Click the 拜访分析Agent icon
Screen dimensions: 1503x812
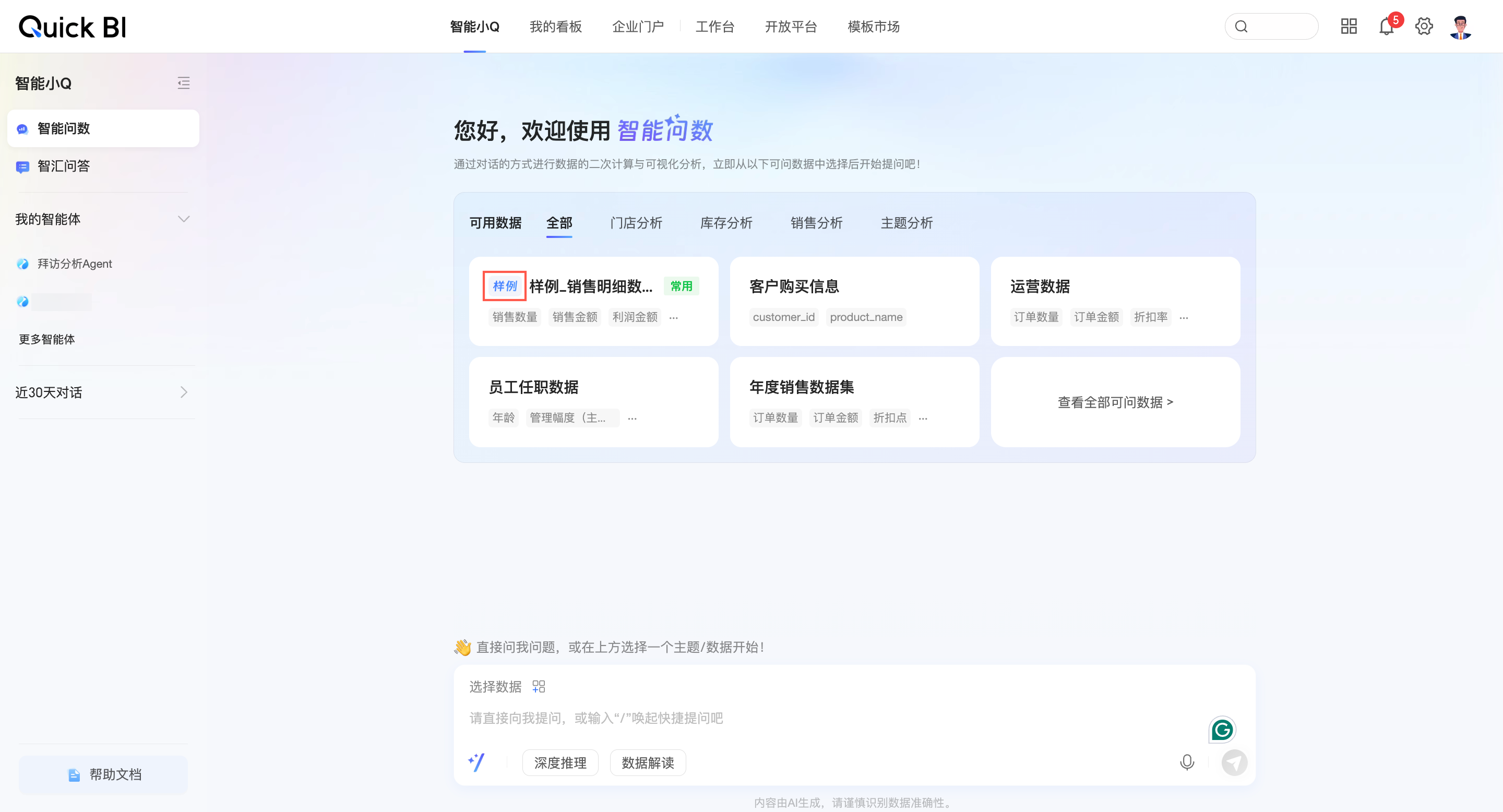coord(23,264)
